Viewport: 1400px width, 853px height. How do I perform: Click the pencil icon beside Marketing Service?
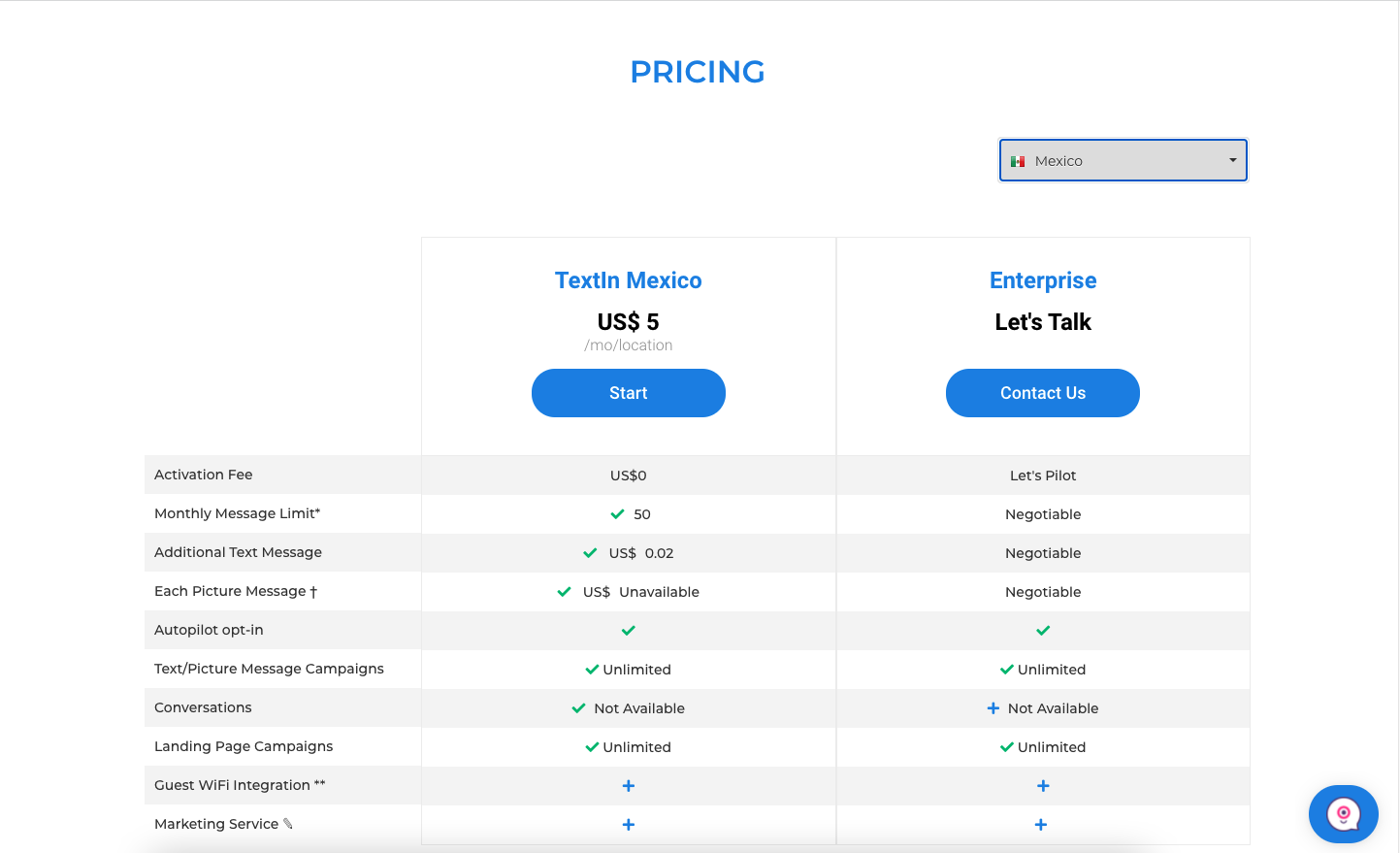[x=288, y=824]
